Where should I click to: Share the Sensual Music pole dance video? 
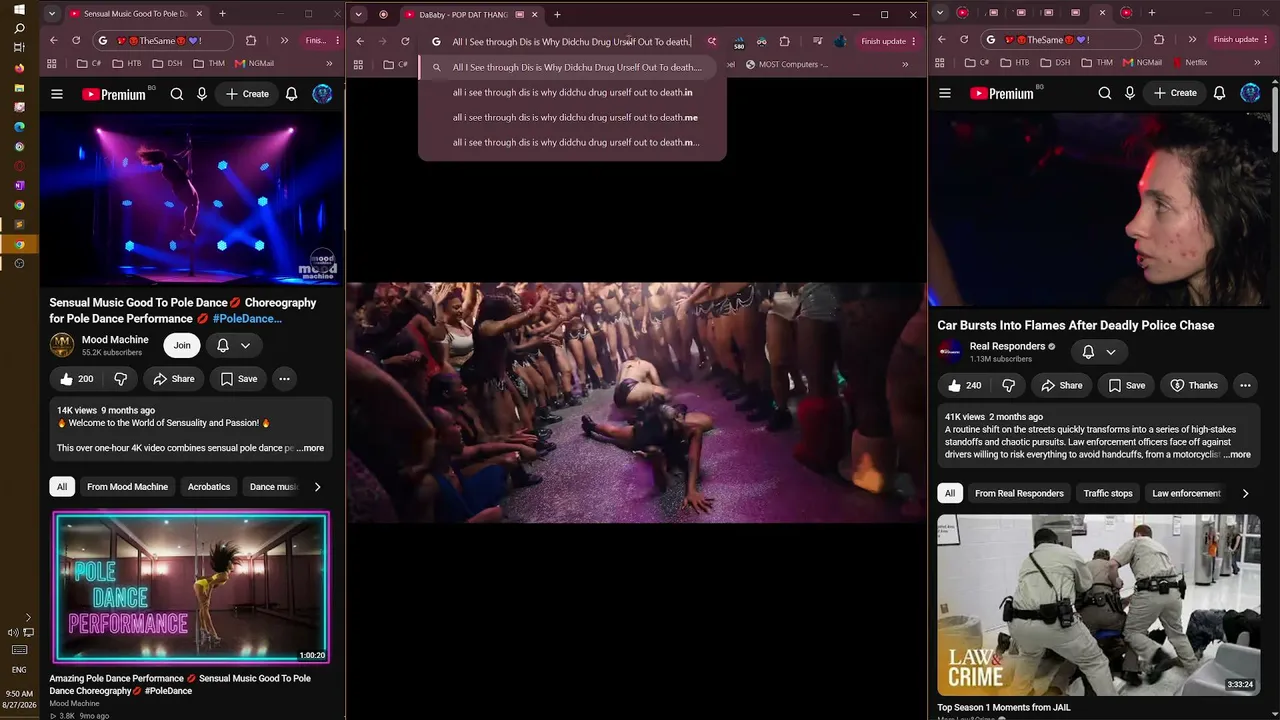(x=174, y=379)
